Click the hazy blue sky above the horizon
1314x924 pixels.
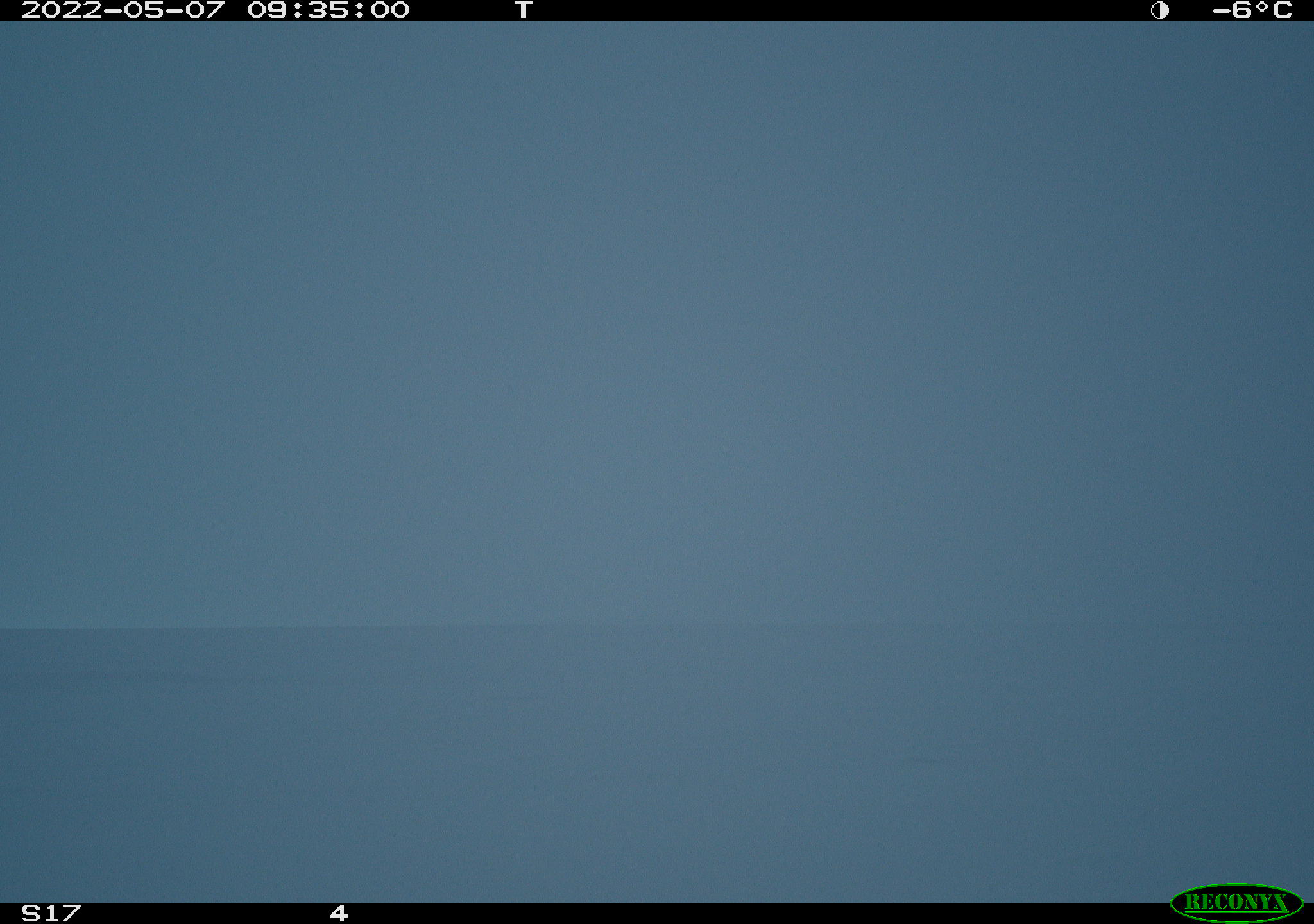pyautogui.click(x=657, y=321)
